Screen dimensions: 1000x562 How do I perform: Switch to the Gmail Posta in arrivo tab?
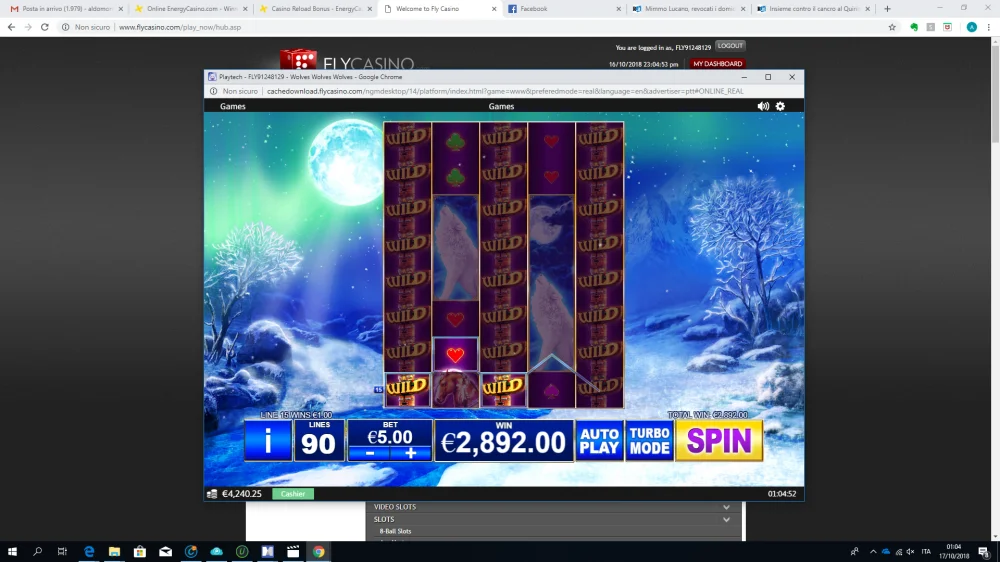pyautogui.click(x=66, y=9)
